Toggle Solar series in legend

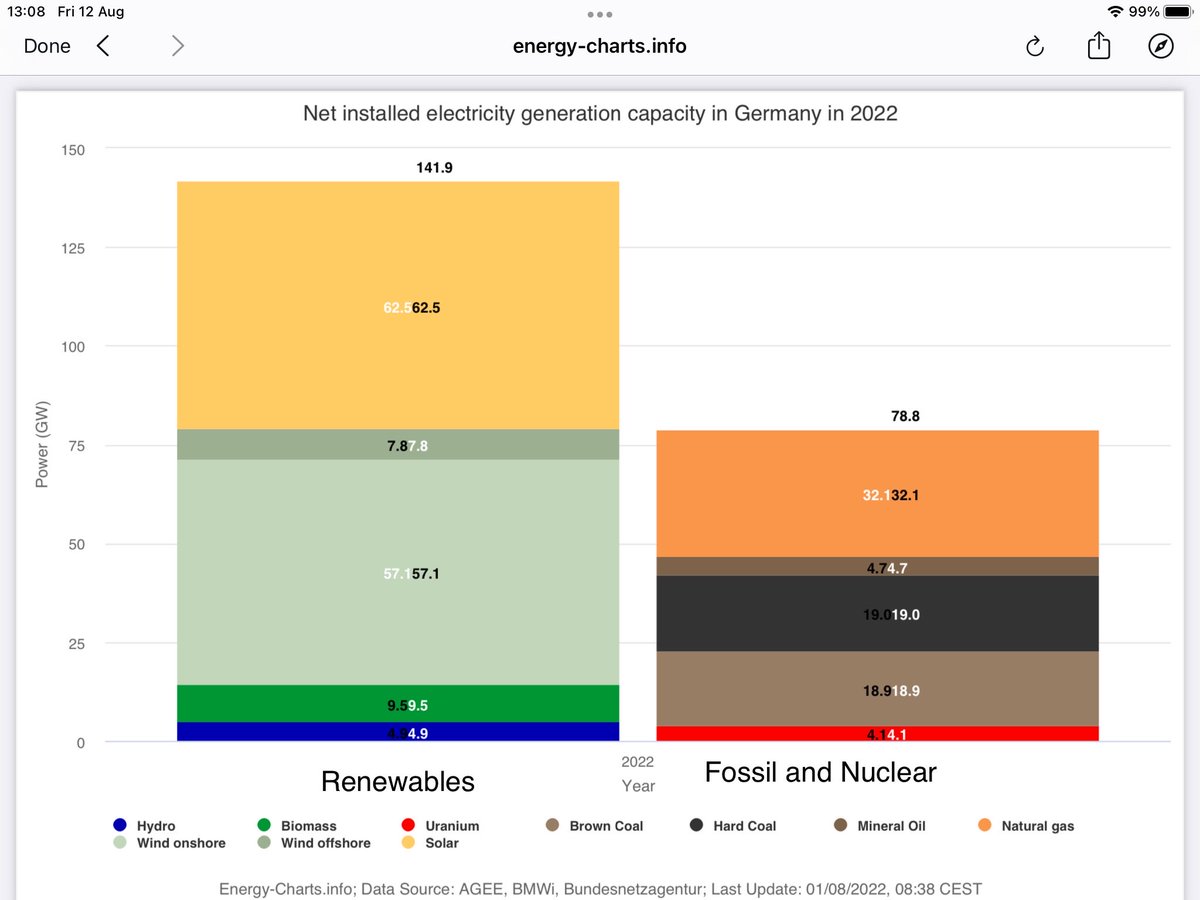[x=429, y=843]
